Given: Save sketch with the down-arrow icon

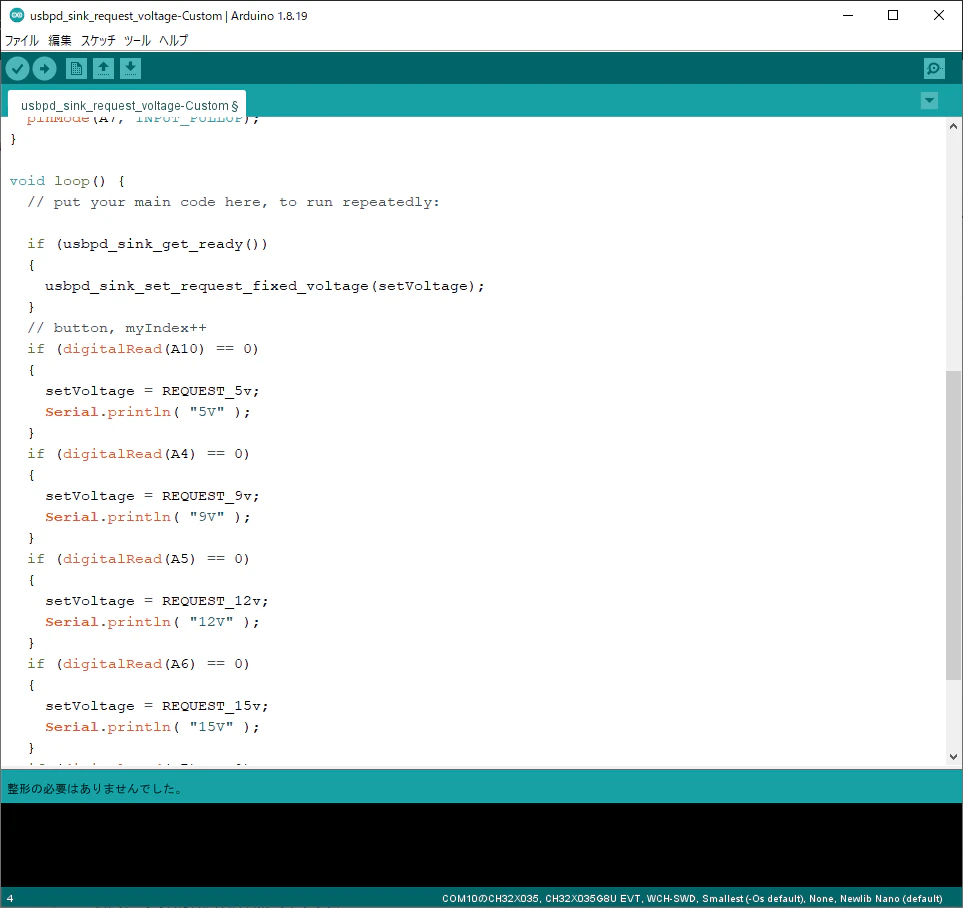Looking at the screenshot, I should coord(130,69).
